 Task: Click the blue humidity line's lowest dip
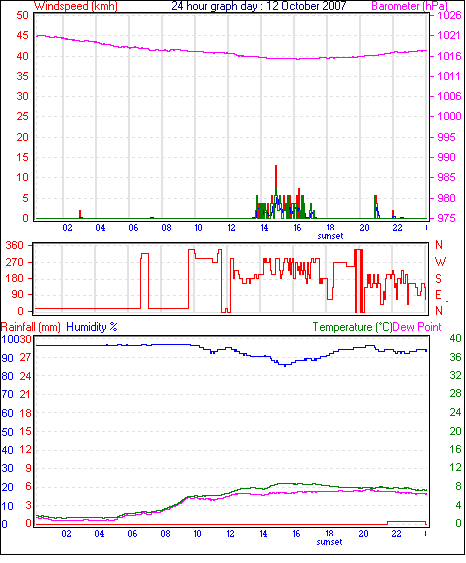(x=285, y=365)
